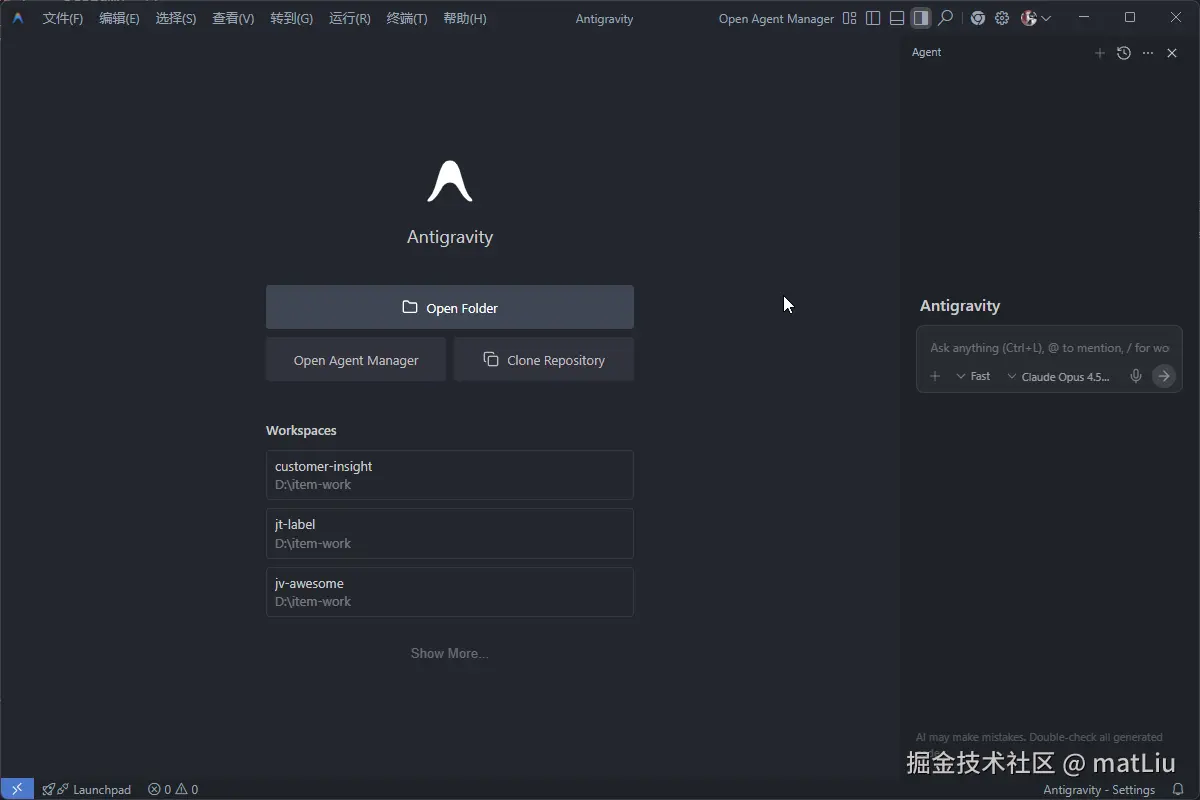
Task: Open the customize layout icon
Action: point(849,18)
